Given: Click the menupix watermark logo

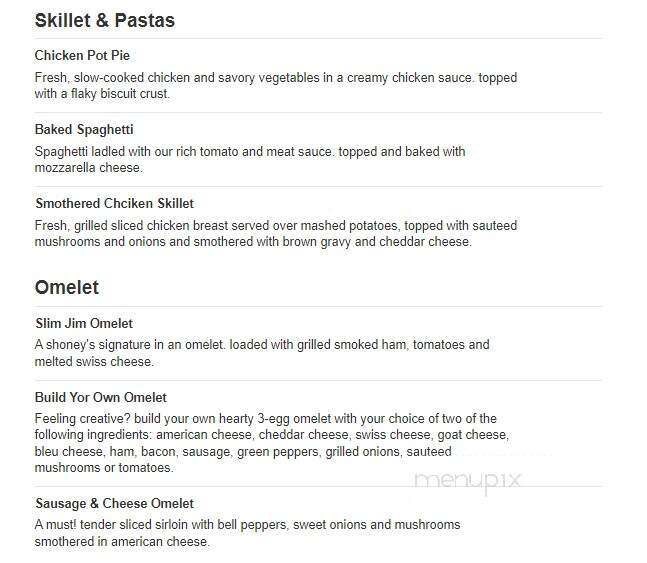Looking at the screenshot, I should pos(468,481).
